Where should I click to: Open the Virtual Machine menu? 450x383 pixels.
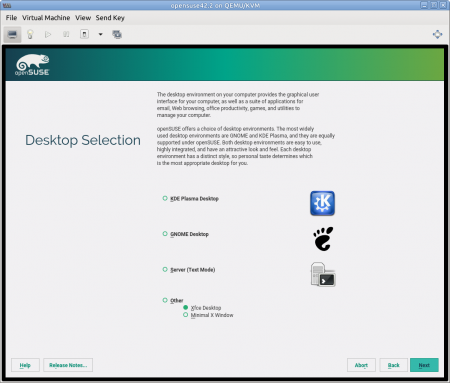click(46, 18)
